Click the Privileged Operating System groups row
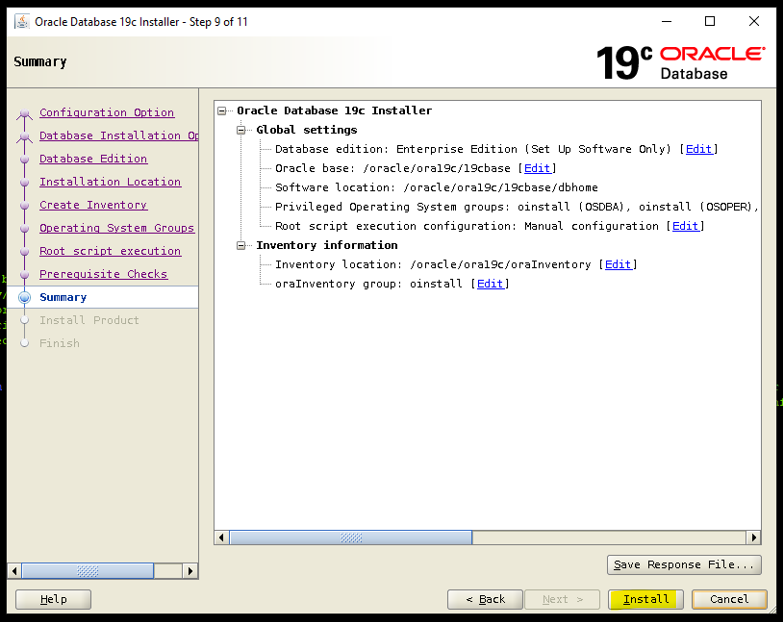Image resolution: width=783 pixels, height=622 pixels. [x=516, y=207]
